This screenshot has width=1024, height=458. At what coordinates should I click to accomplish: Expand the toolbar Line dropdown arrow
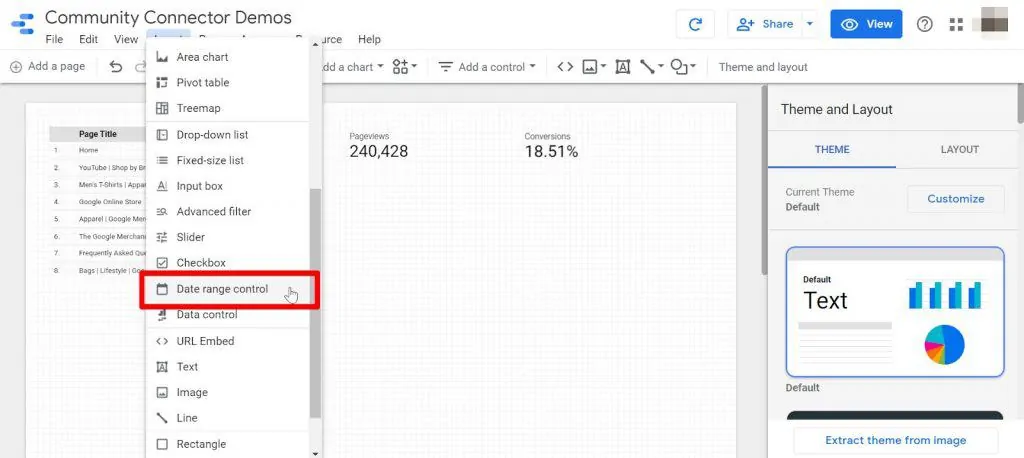(x=660, y=67)
